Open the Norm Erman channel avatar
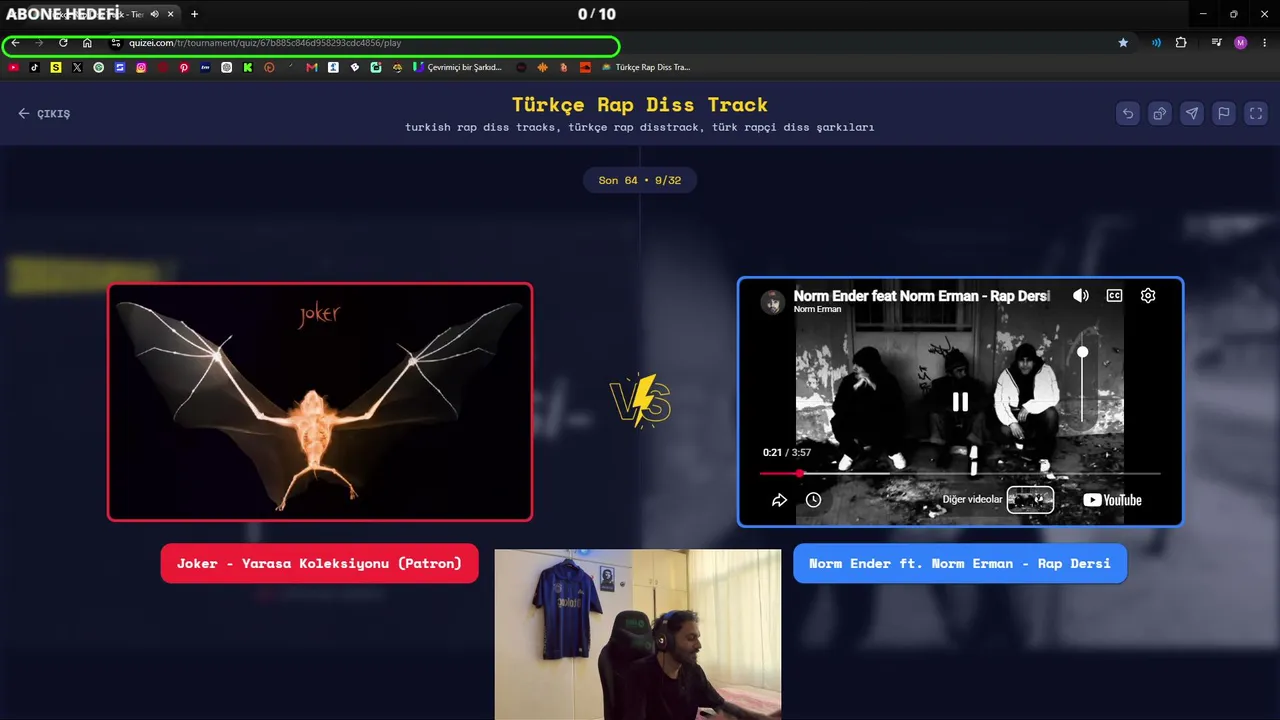The width and height of the screenshot is (1280, 720). pyautogui.click(x=773, y=302)
